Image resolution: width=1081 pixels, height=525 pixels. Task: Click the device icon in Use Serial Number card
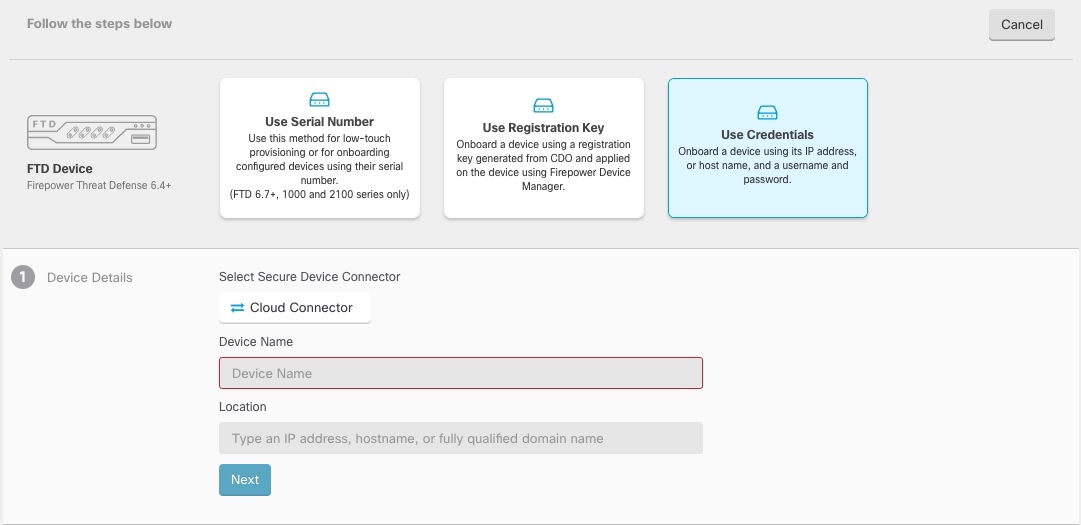[319, 100]
